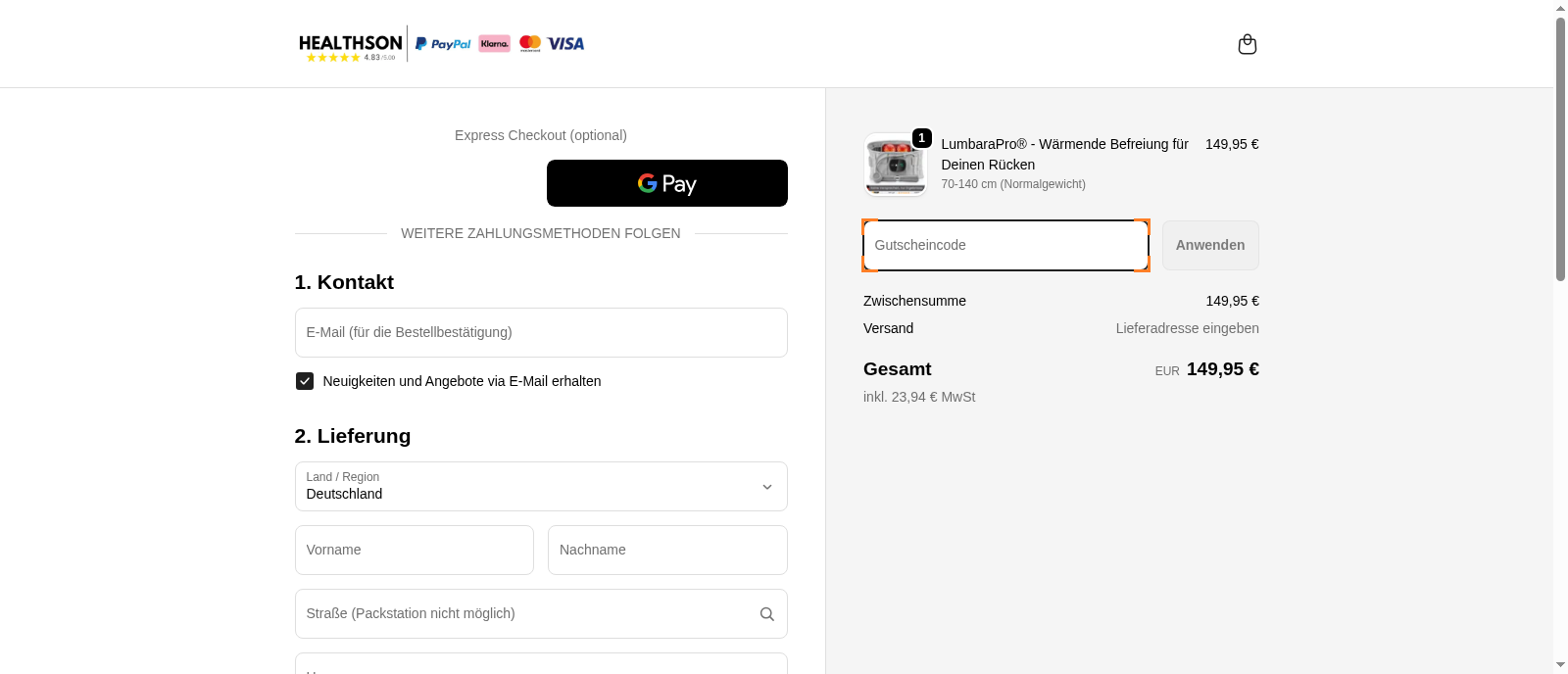Click the Google Pay G logo

tap(647, 183)
